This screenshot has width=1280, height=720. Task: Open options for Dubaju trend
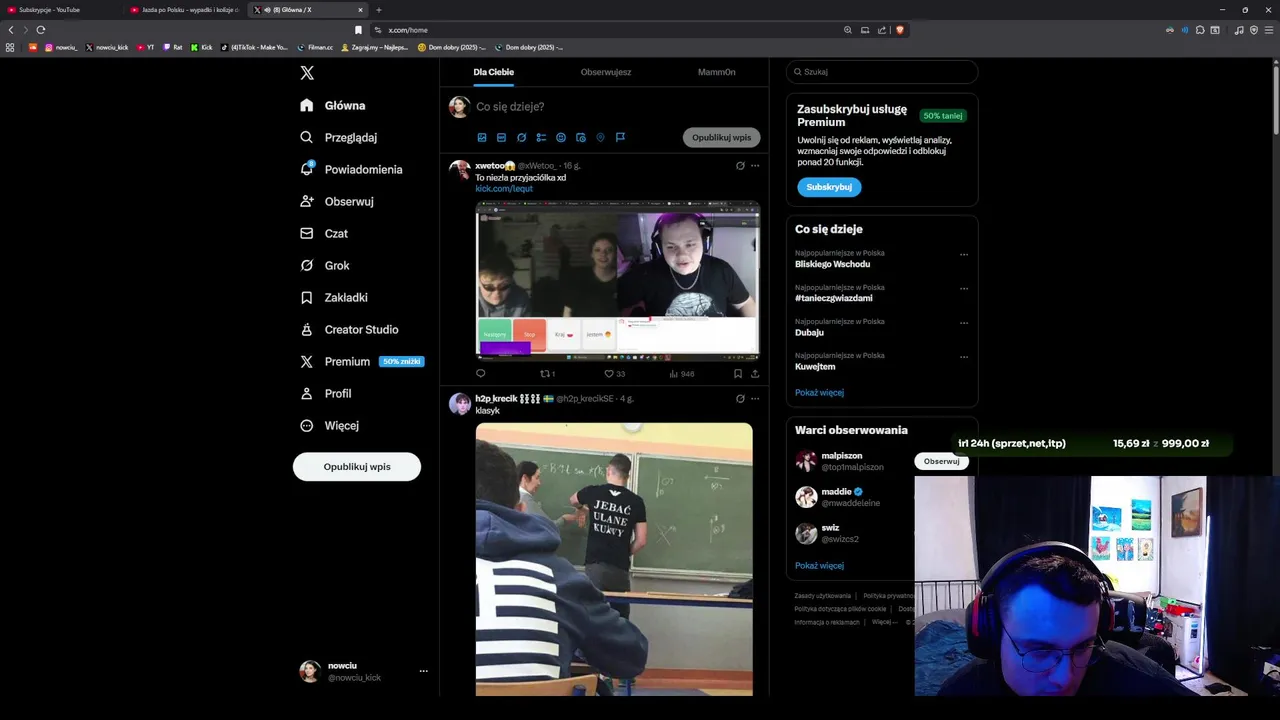[x=964, y=322]
